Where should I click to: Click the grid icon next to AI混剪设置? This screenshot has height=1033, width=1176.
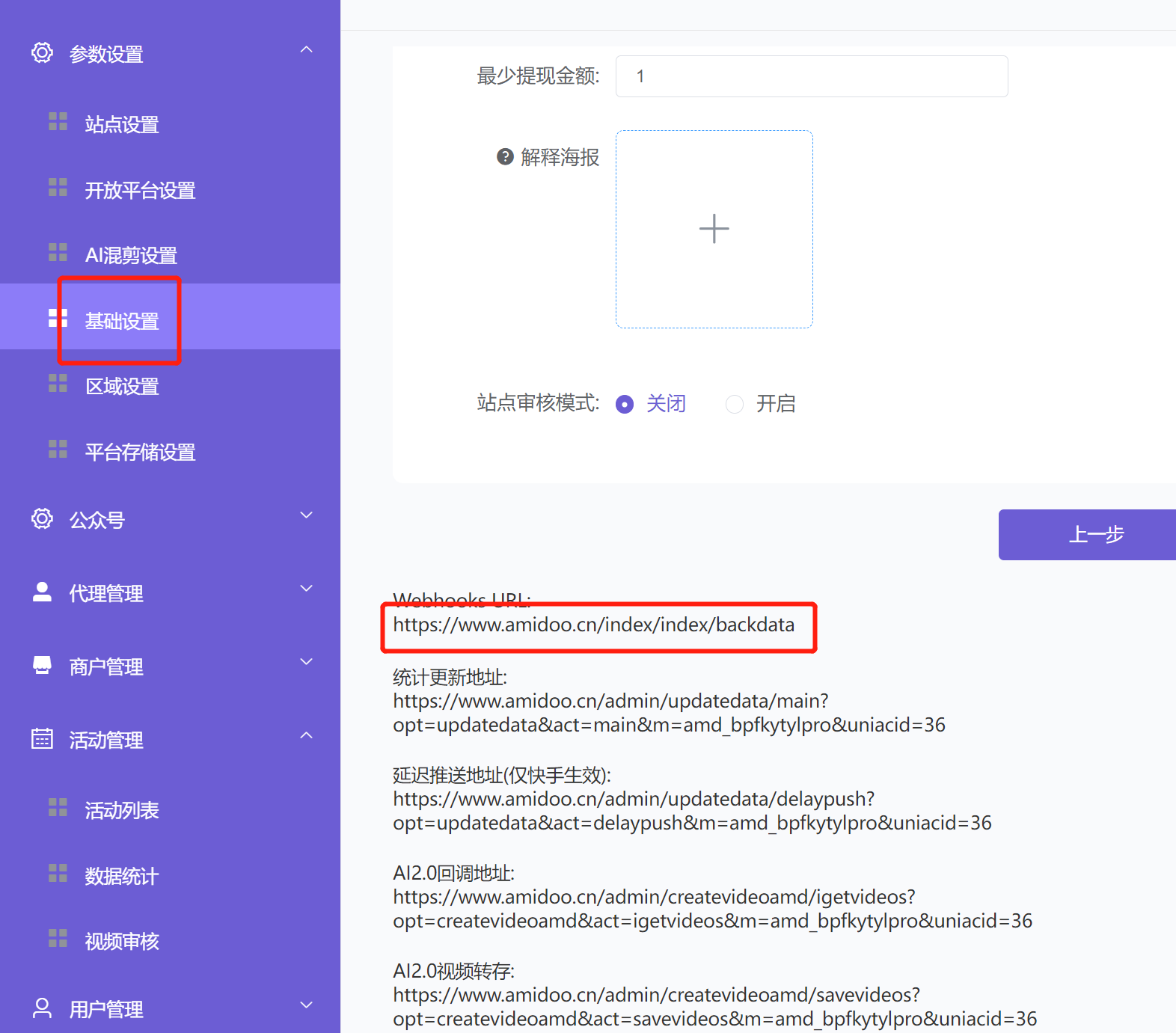tap(58, 252)
